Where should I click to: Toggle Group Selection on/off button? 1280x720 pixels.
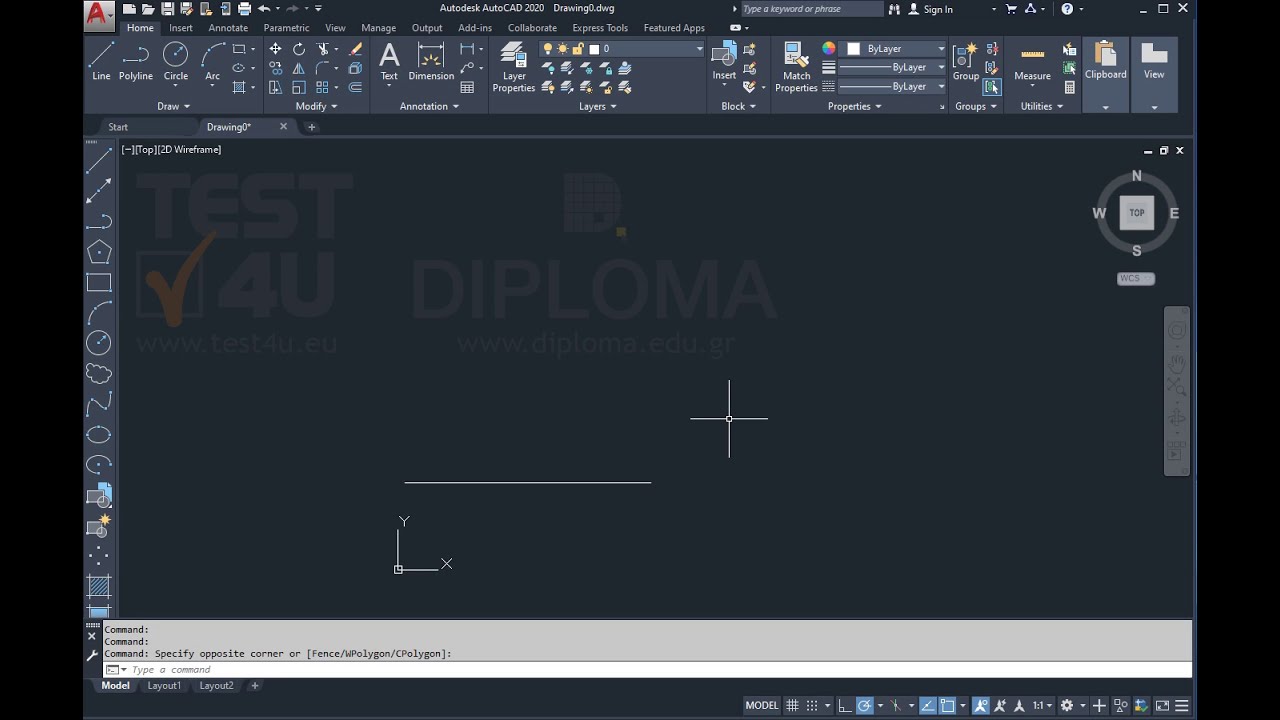(x=992, y=87)
